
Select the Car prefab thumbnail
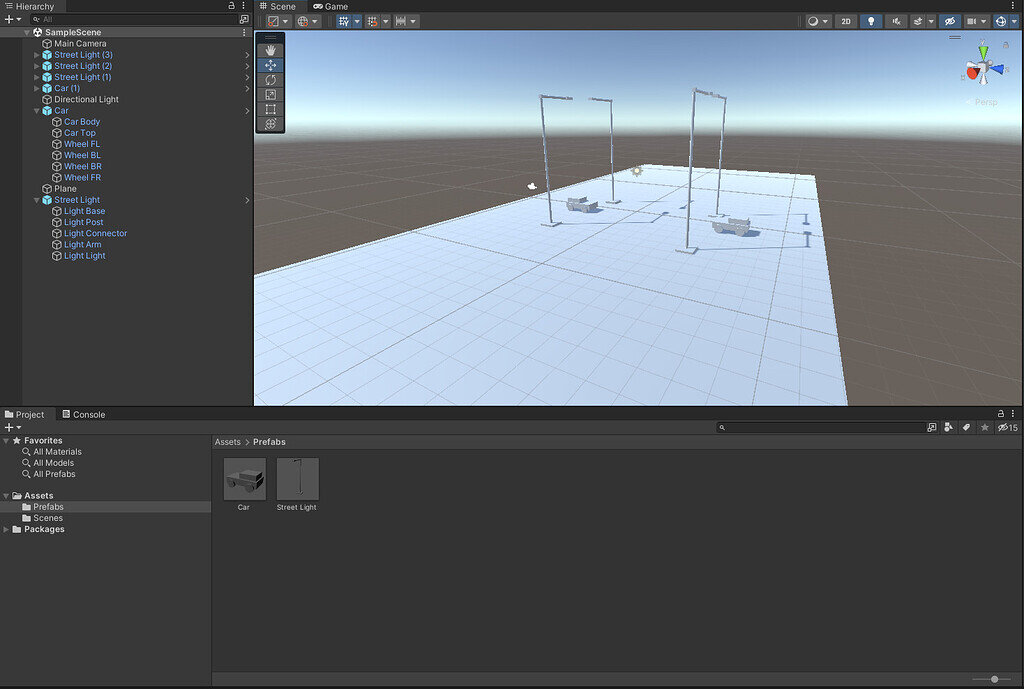243,478
